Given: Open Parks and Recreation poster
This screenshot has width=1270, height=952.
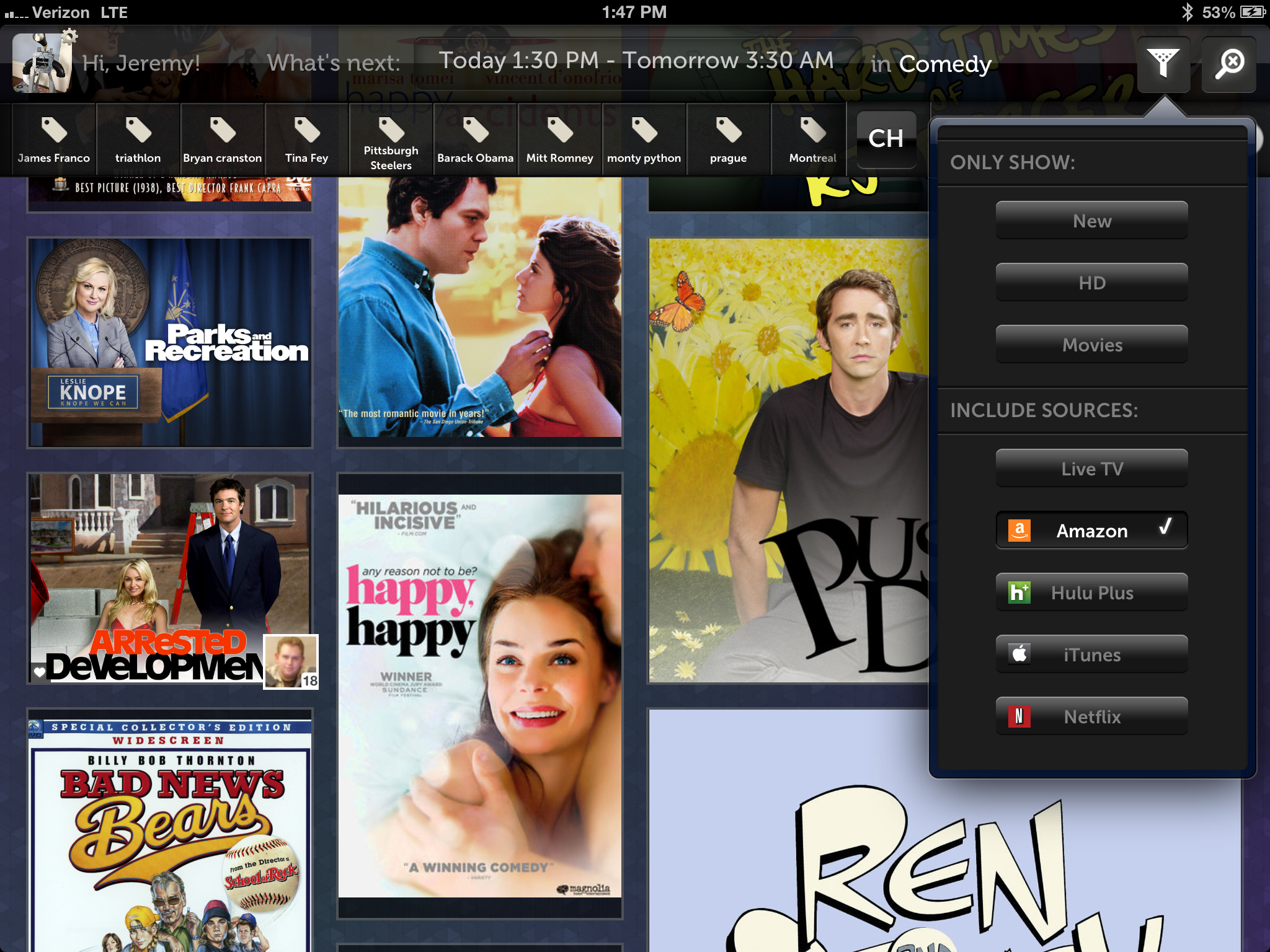Looking at the screenshot, I should [x=170, y=342].
